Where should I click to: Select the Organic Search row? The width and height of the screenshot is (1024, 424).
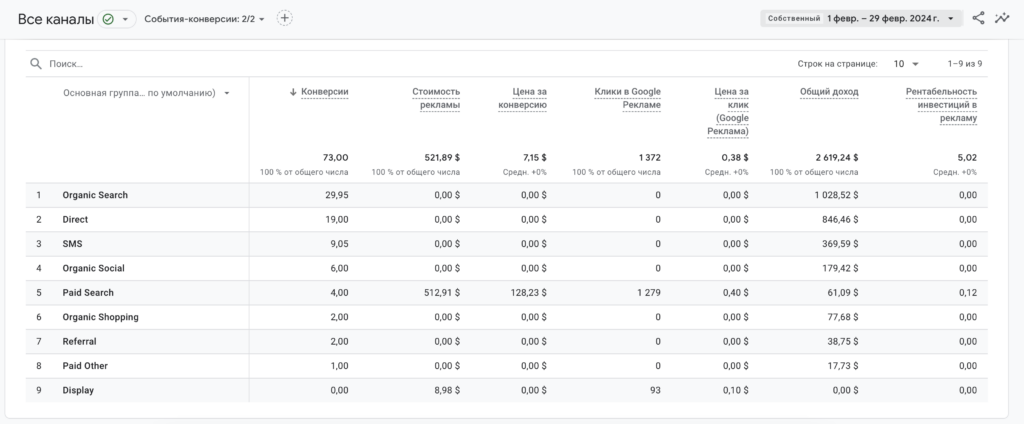pos(507,195)
